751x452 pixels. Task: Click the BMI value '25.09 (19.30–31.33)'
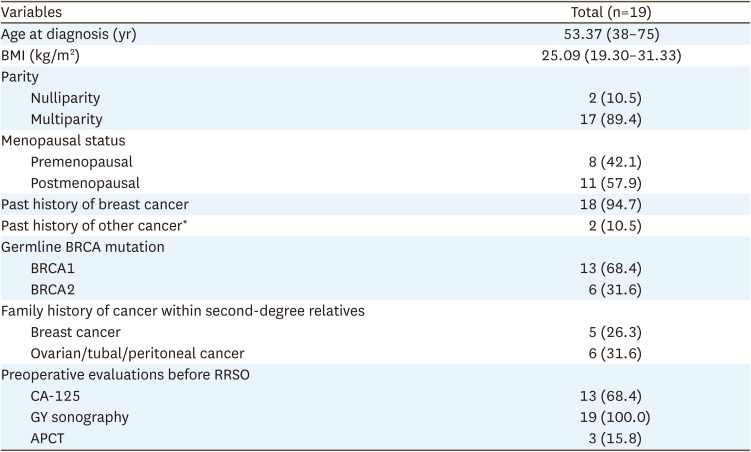pyautogui.click(x=610, y=56)
